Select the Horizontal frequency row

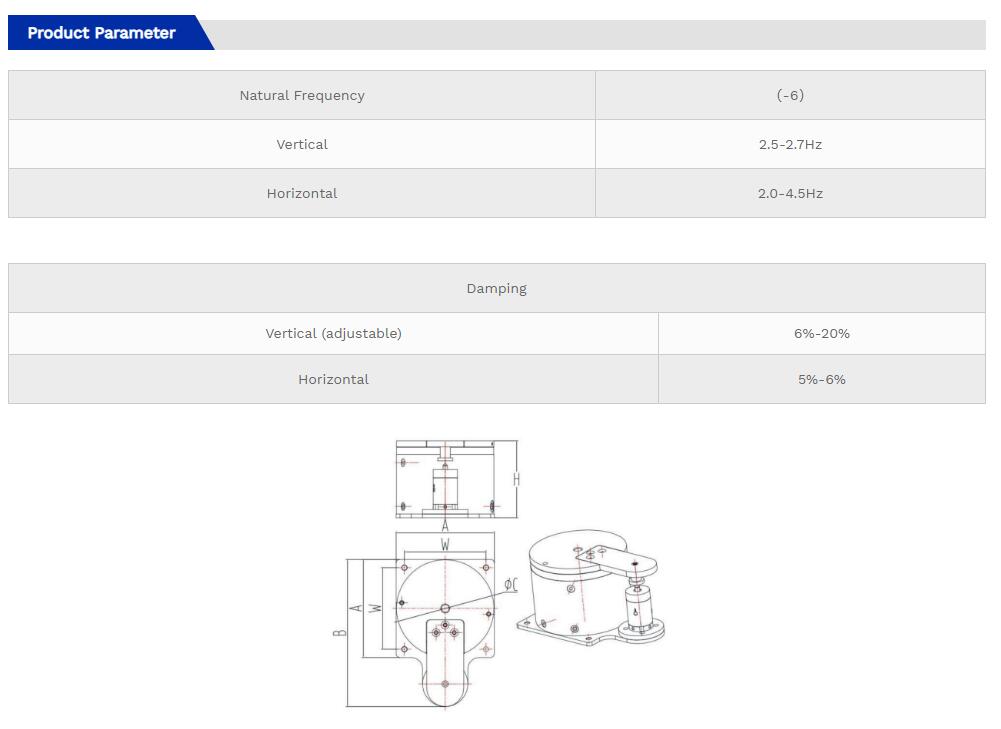[x=301, y=193]
